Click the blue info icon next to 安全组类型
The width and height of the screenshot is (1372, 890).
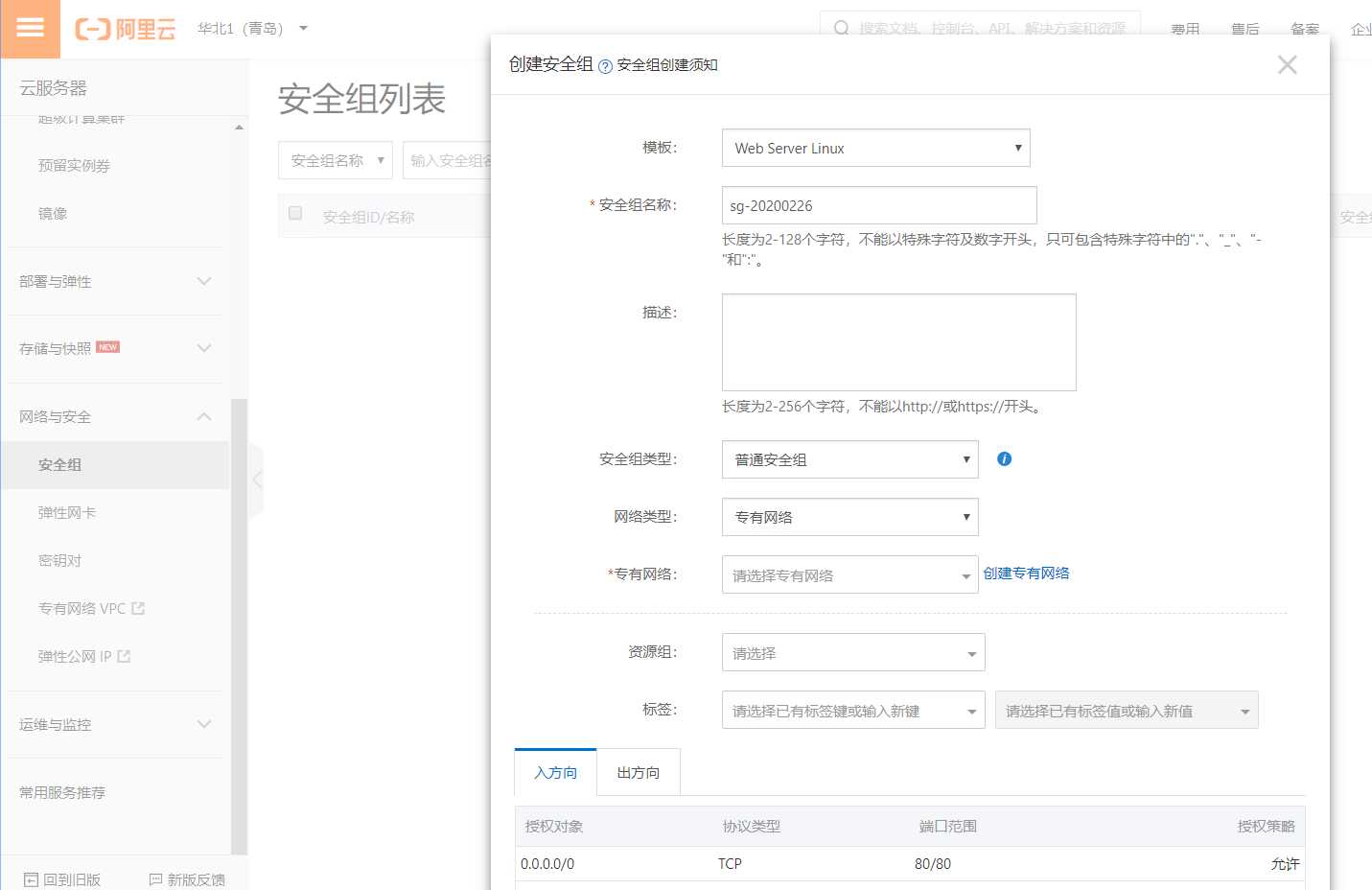coord(1004,459)
